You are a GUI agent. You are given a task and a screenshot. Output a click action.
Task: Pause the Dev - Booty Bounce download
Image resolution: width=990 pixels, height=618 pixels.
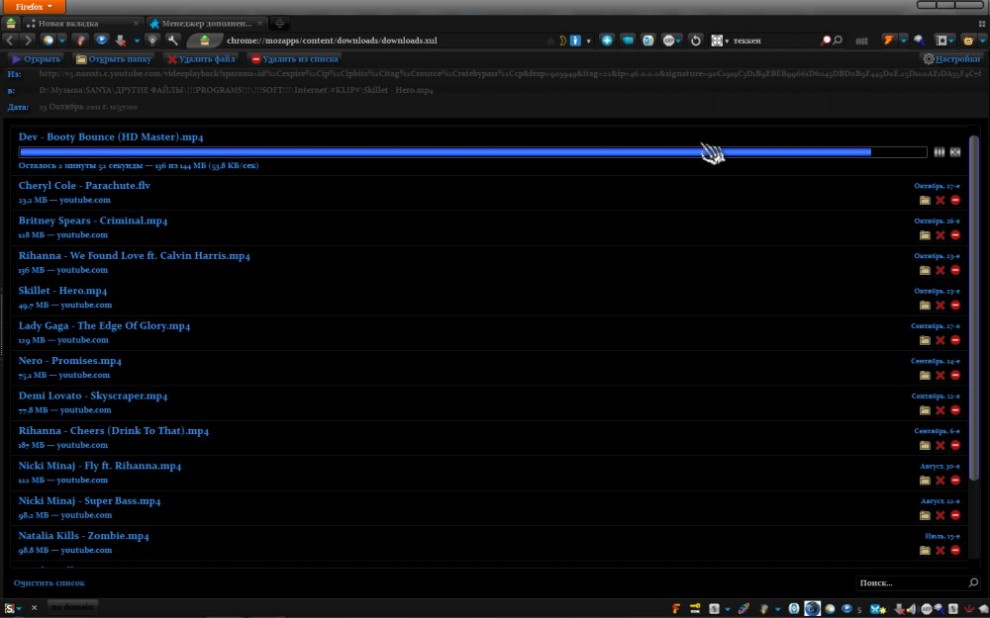point(939,152)
